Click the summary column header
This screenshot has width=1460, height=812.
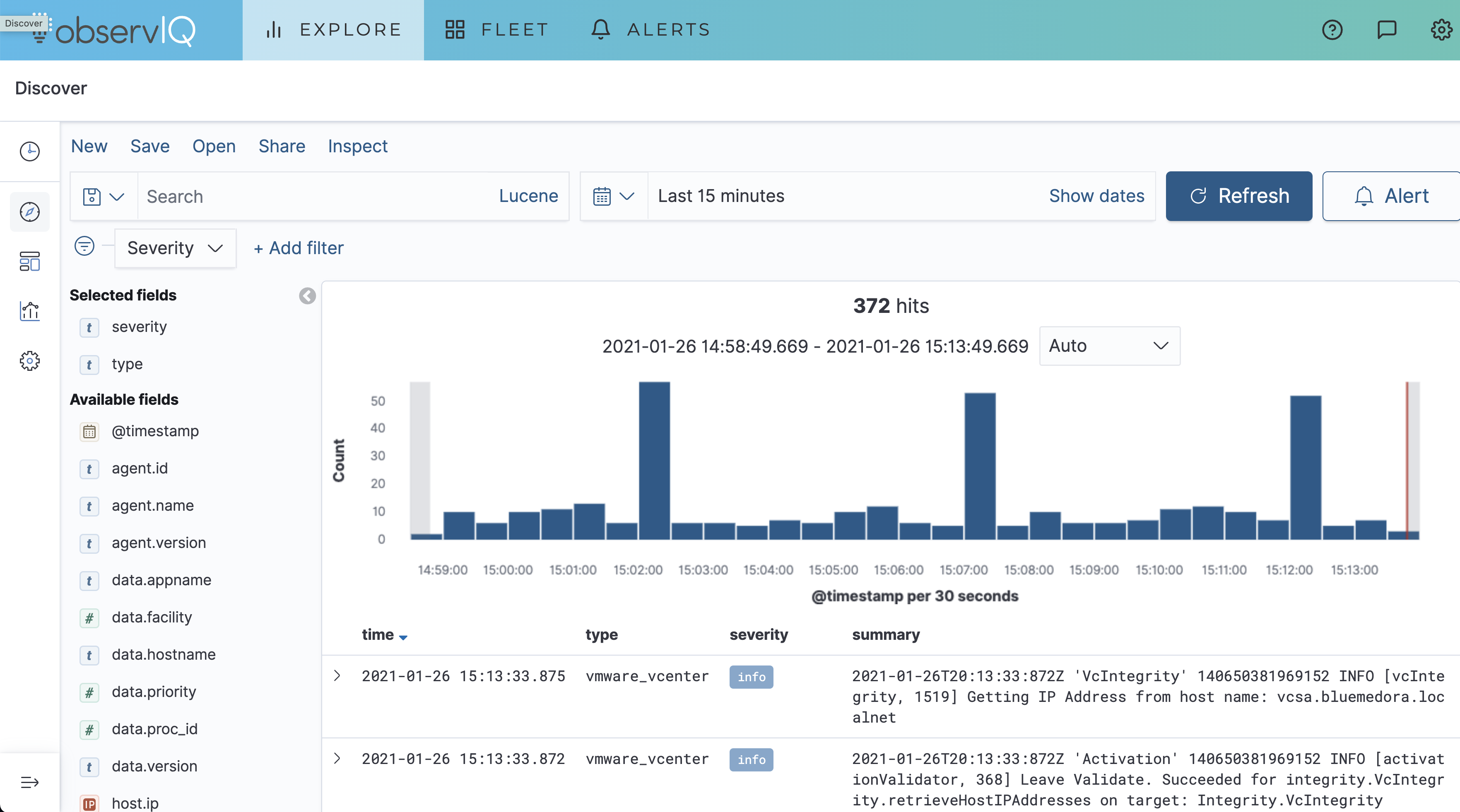pyautogui.click(x=886, y=634)
